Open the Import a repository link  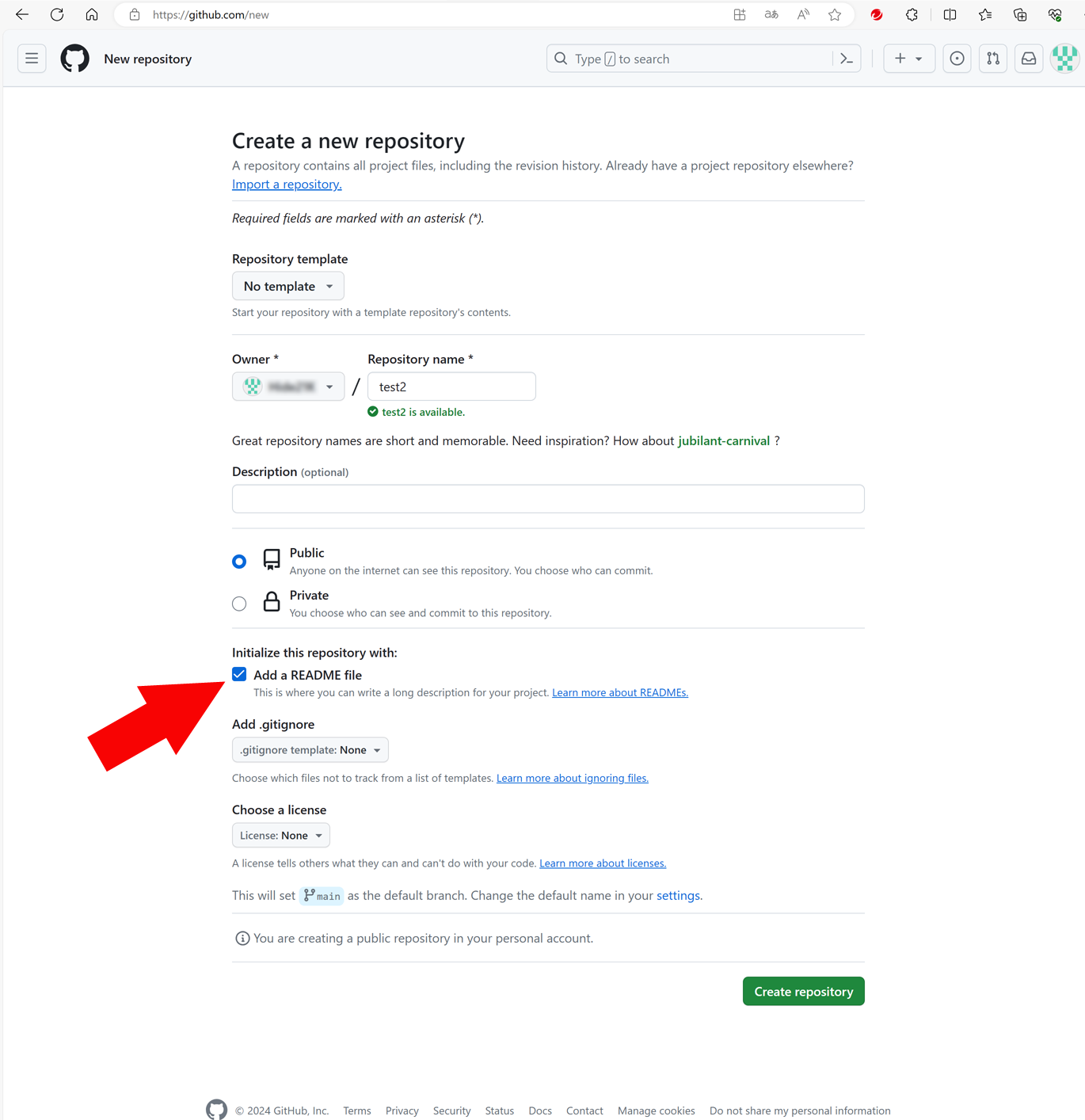pos(286,184)
